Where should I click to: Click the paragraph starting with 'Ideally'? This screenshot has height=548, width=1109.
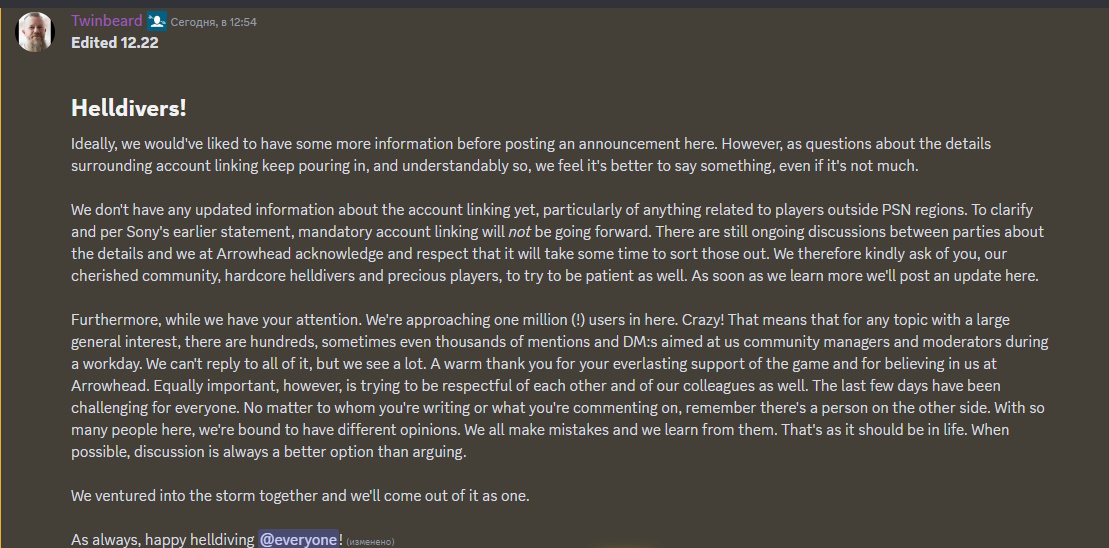[530, 155]
